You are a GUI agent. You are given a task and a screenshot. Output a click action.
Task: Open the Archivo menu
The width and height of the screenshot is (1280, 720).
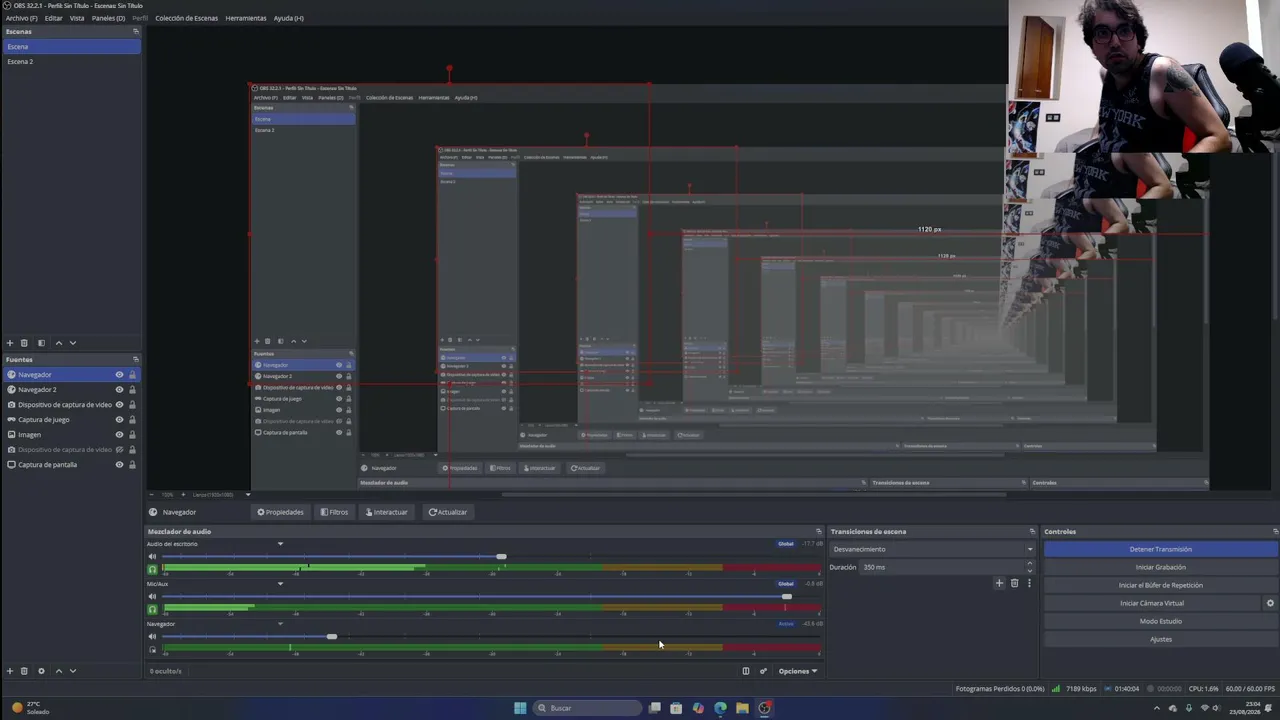coord(21,18)
